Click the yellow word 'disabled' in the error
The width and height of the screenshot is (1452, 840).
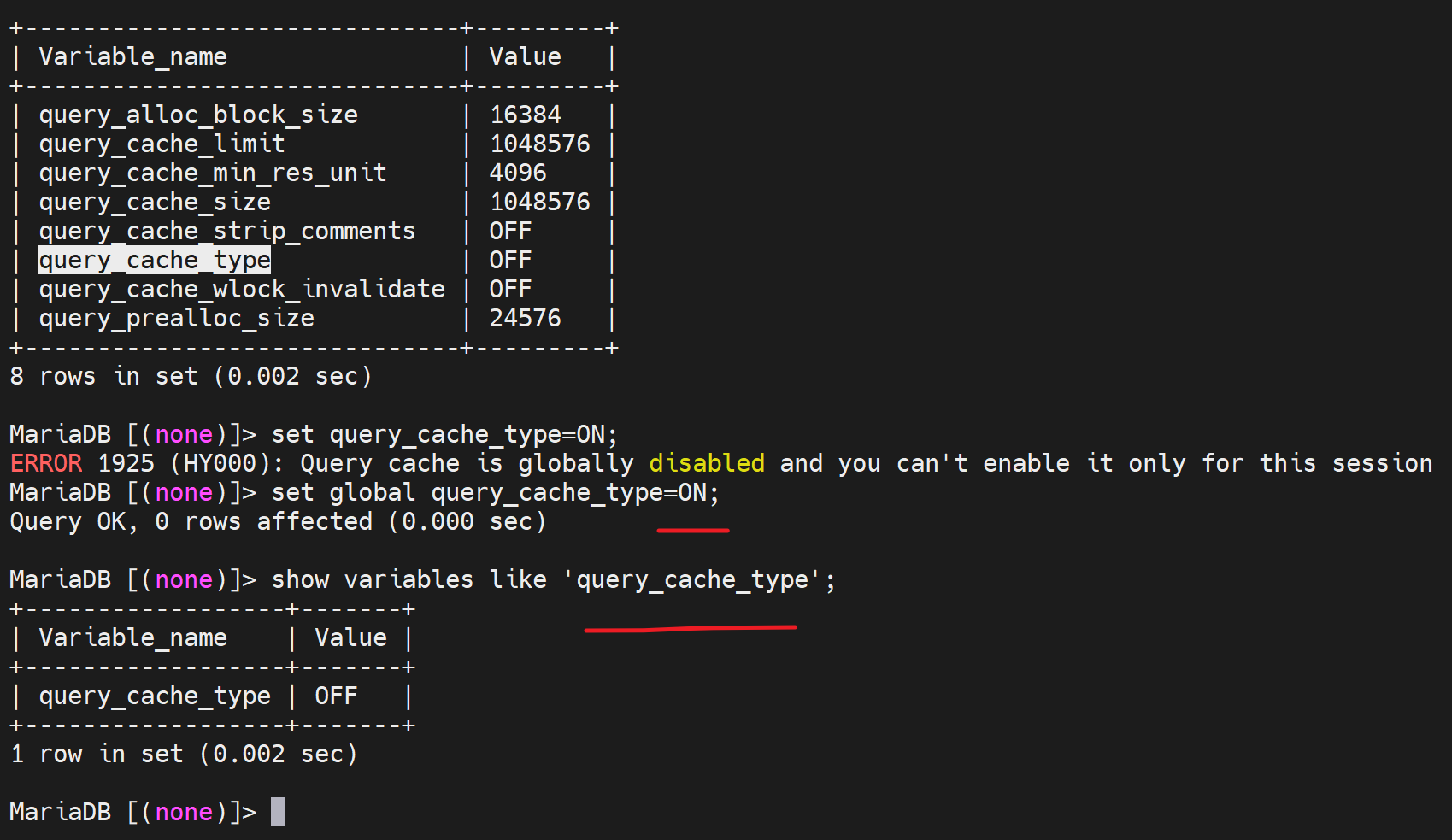[706, 463]
